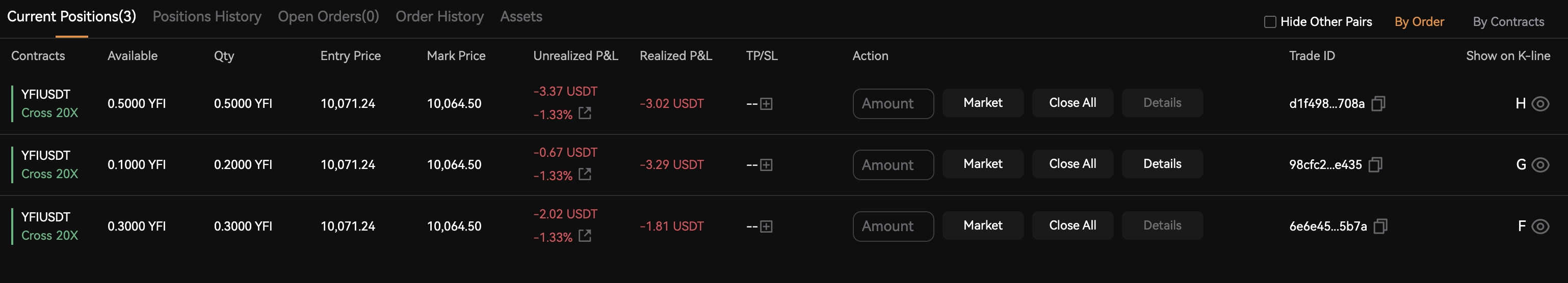
Task: Toggle K-line eye icon for position H
Action: [x=1540, y=104]
